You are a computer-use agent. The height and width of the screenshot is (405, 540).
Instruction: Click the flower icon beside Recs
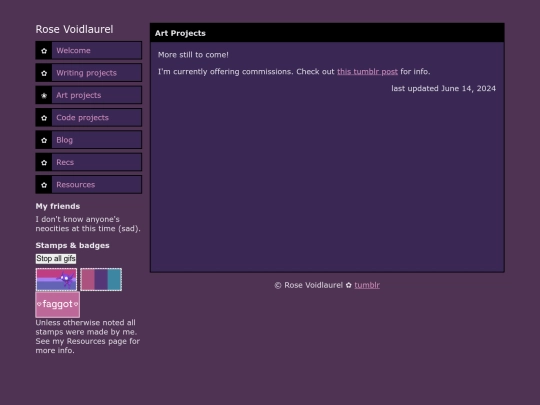[x=44, y=163]
